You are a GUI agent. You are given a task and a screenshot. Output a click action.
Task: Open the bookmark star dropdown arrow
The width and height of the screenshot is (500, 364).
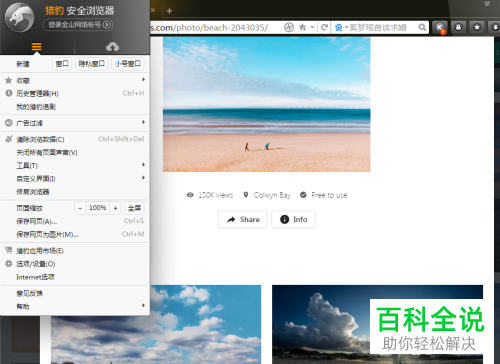pos(312,27)
